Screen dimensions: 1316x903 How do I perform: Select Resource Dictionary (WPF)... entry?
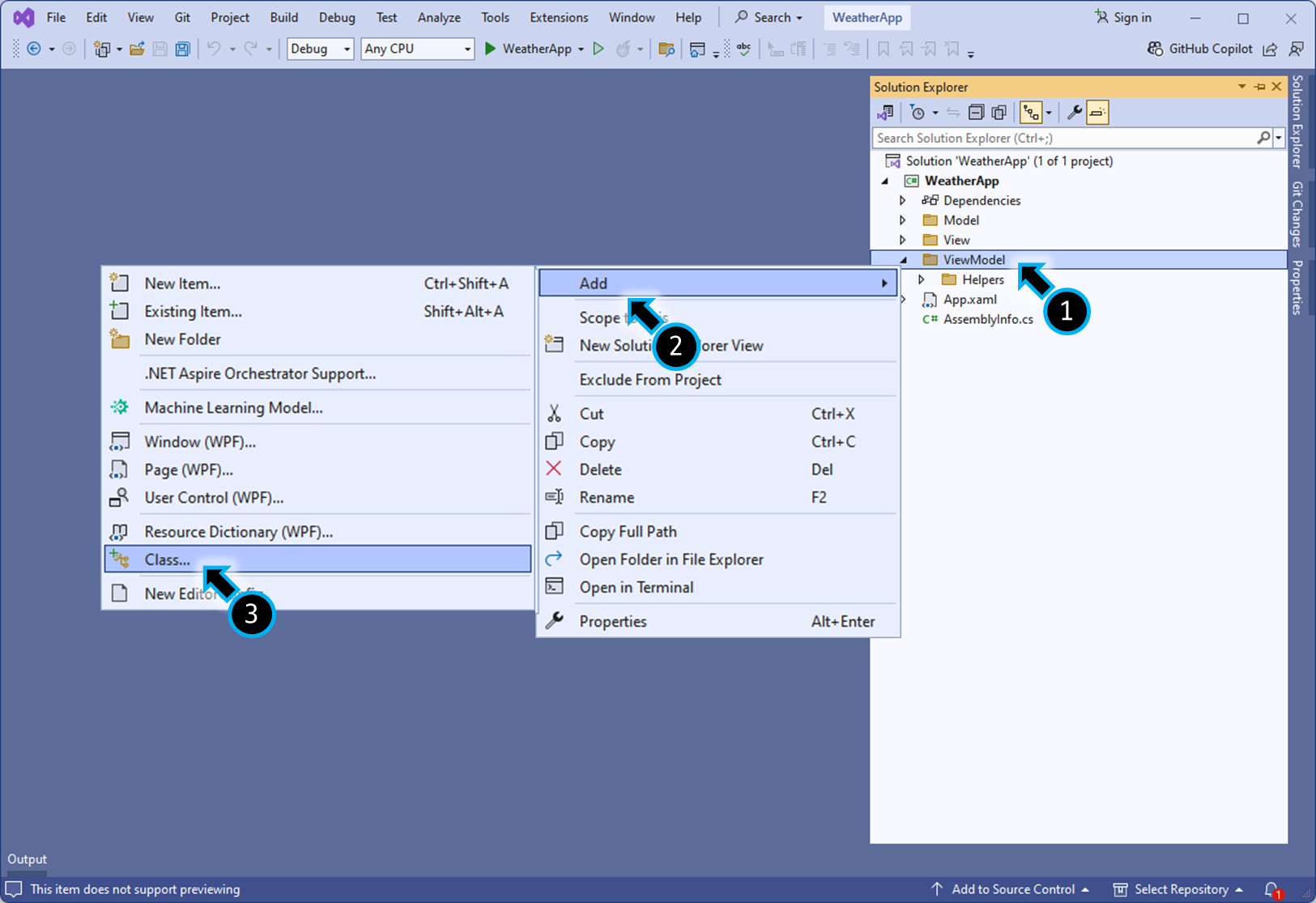(x=317, y=532)
